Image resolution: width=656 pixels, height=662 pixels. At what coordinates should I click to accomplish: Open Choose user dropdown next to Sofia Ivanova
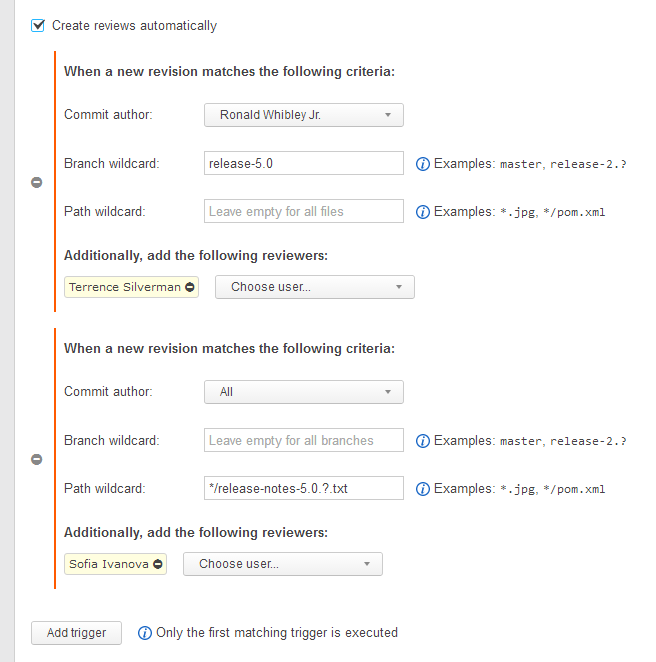pos(283,564)
